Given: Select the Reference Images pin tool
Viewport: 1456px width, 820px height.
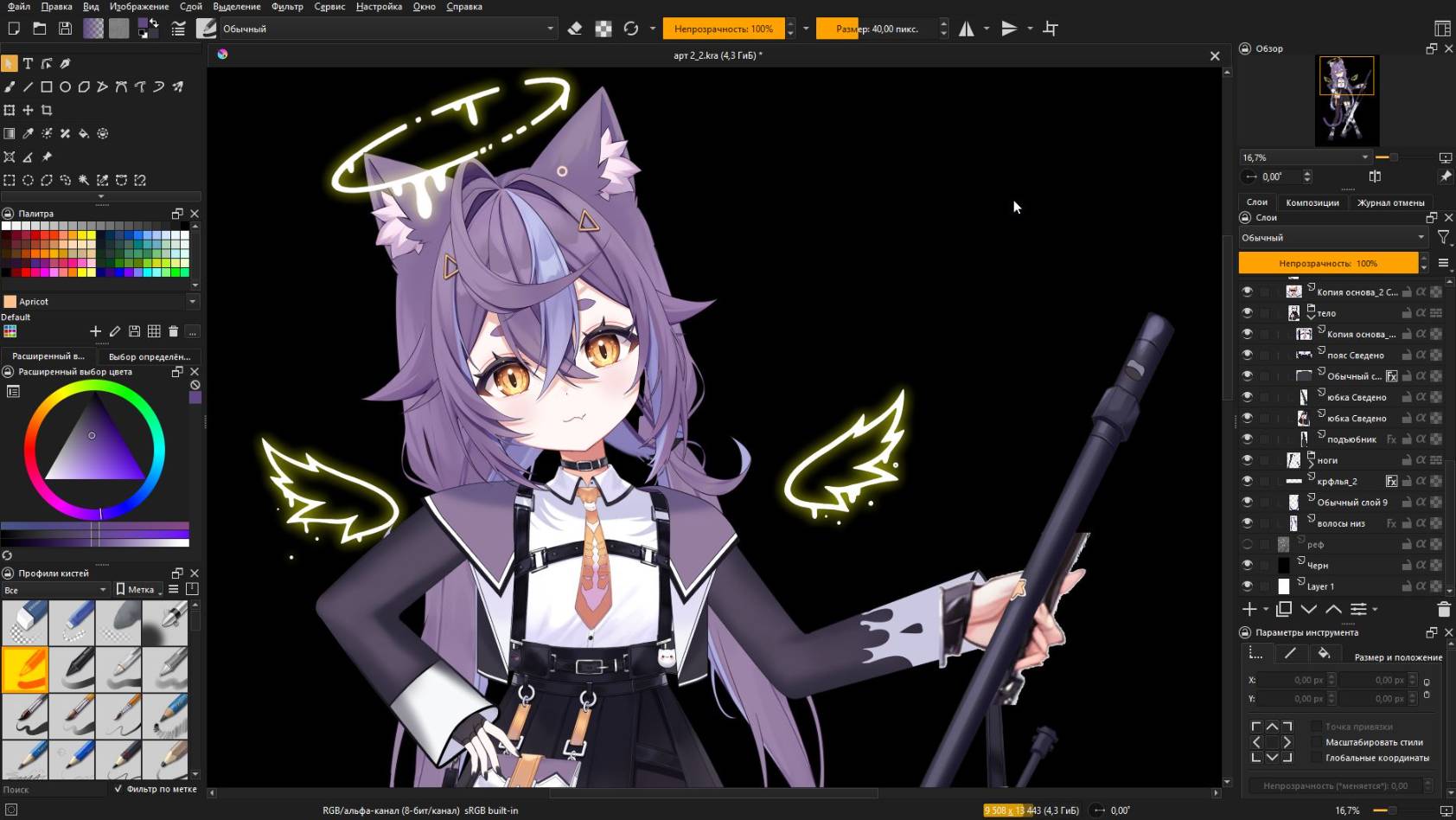Looking at the screenshot, I should coord(47,157).
